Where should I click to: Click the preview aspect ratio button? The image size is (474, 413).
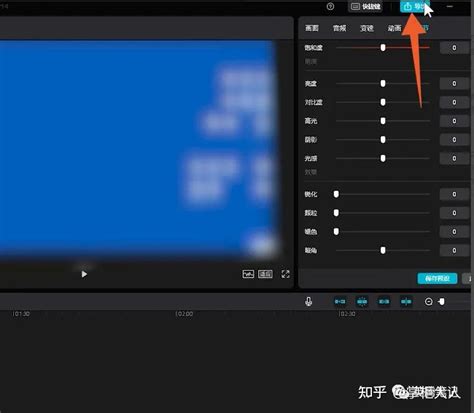click(265, 274)
